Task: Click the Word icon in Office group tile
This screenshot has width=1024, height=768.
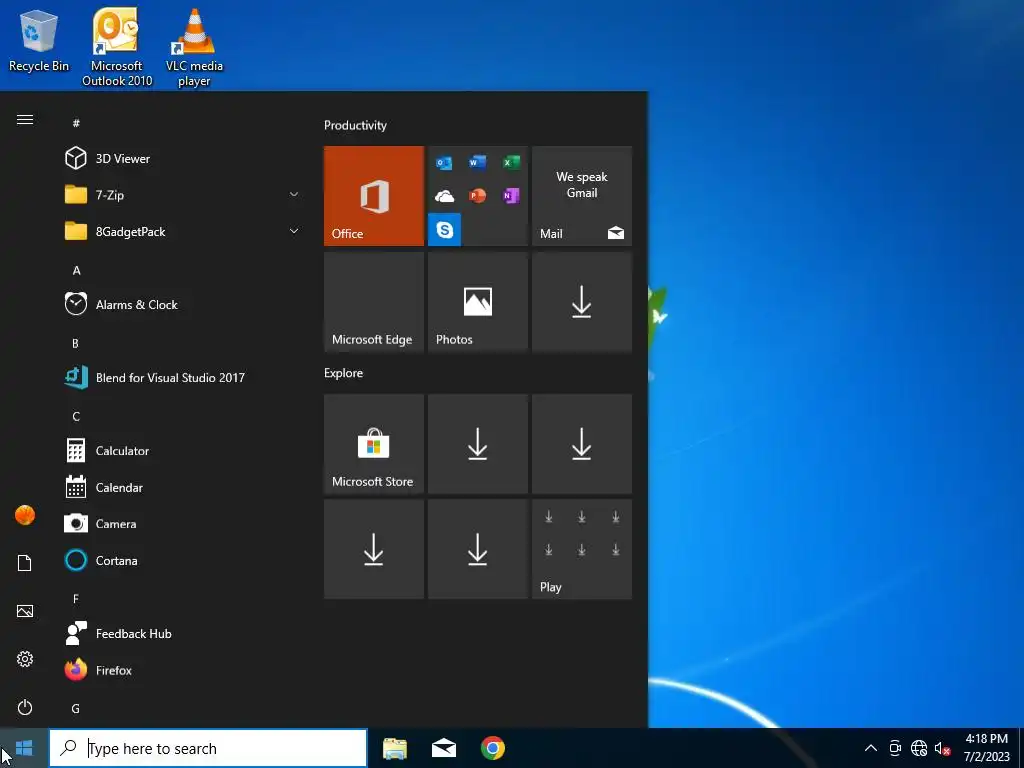Action: (477, 162)
